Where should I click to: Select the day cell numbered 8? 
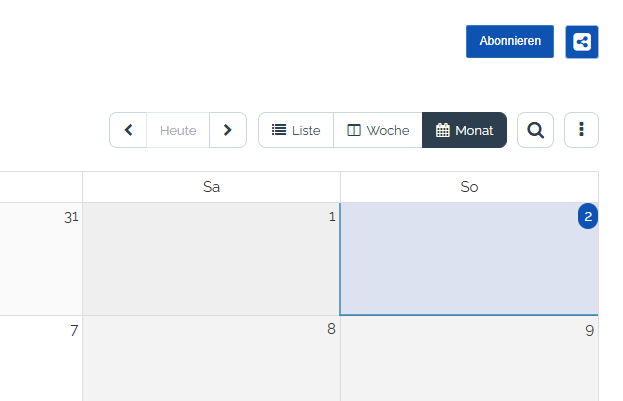[211, 358]
